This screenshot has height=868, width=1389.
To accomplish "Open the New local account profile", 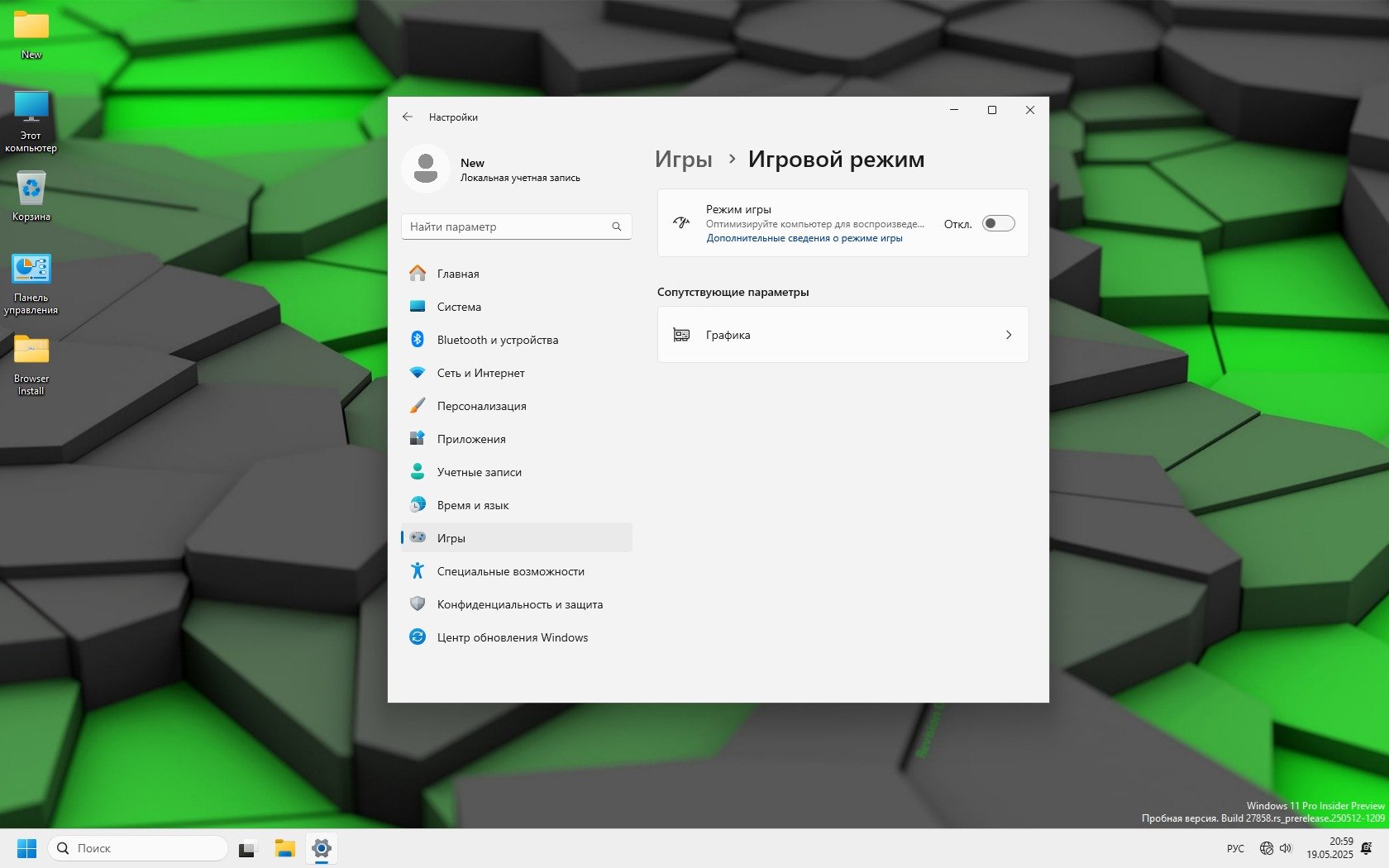I will click(496, 169).
